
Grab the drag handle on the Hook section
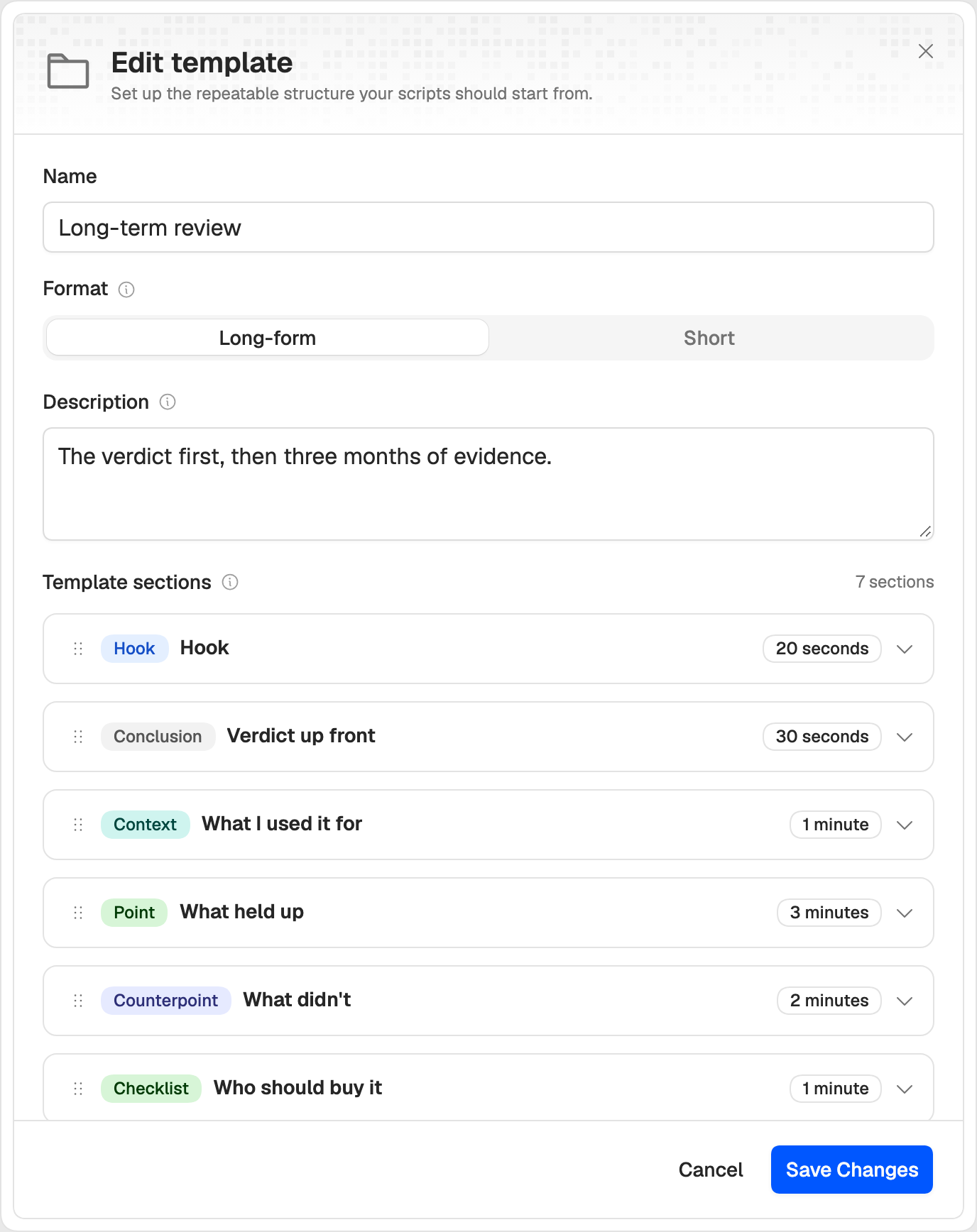[x=78, y=649]
